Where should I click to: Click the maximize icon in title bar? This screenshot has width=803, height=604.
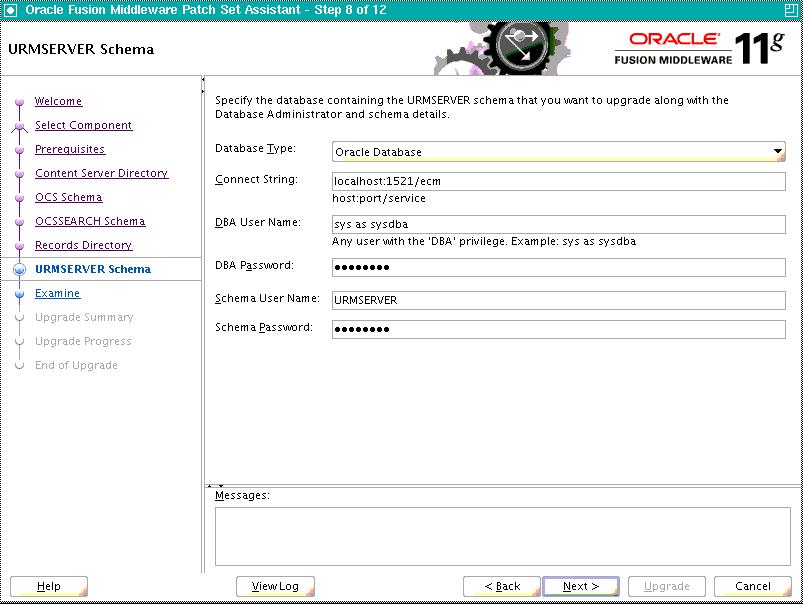[791, 10]
